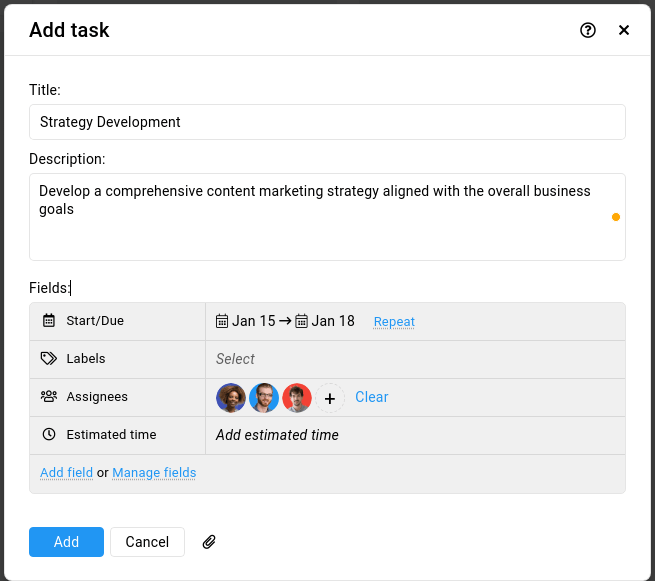This screenshot has height=581, width=655.
Task: Click the Labels field label
Action: pyautogui.click(x=86, y=358)
